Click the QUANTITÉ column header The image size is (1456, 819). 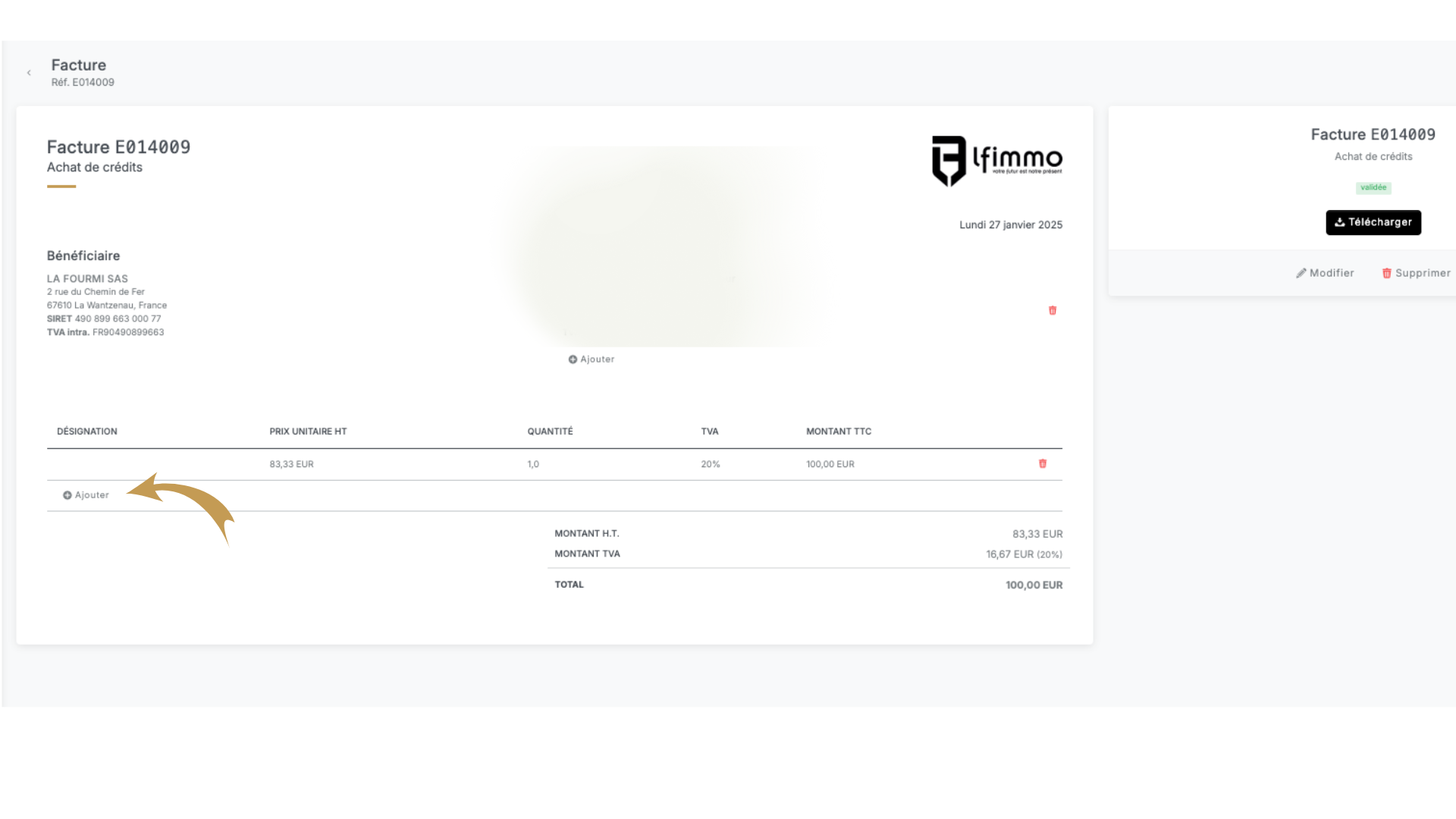point(550,431)
